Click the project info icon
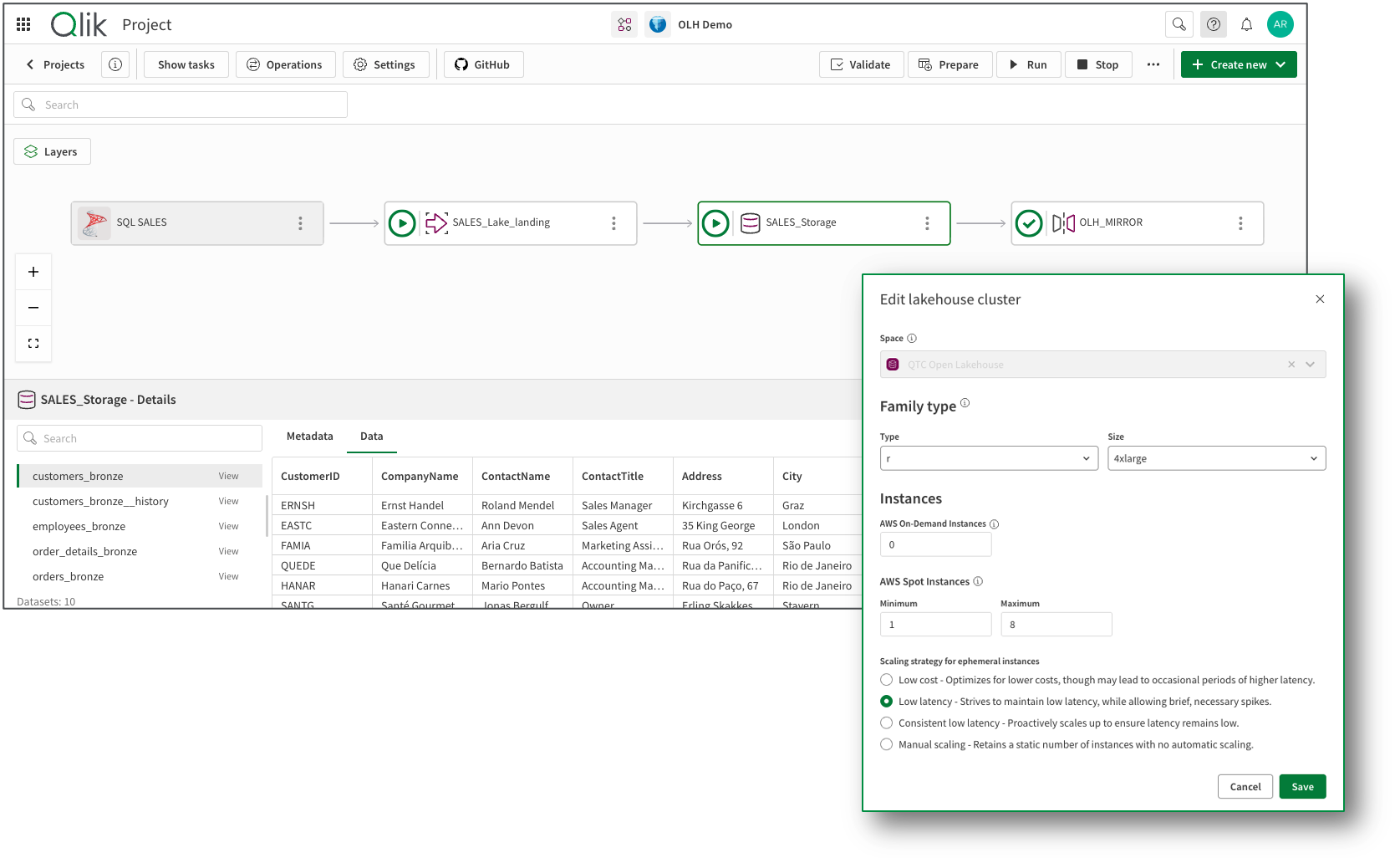Image resolution: width=1400 pixels, height=858 pixels. (115, 64)
